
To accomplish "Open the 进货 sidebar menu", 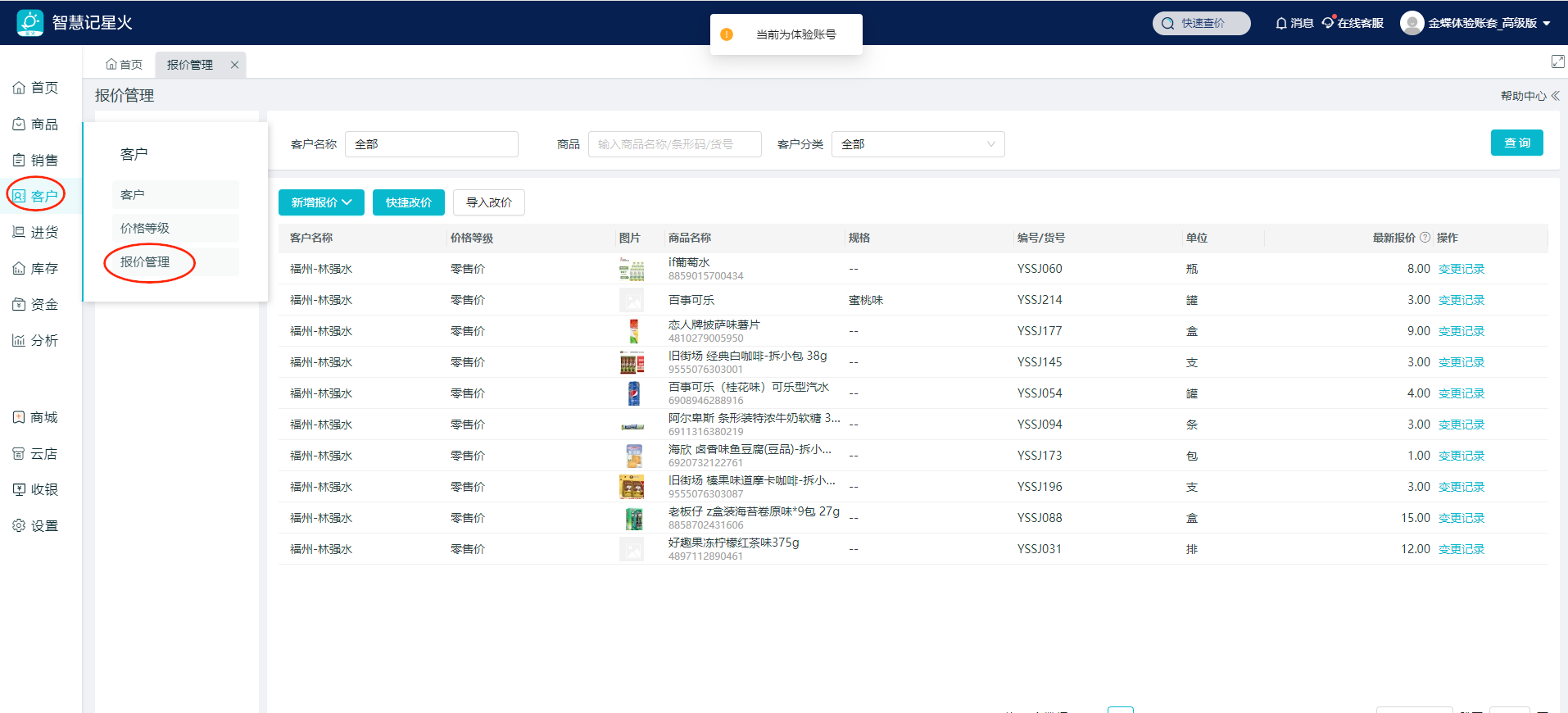I will (36, 232).
